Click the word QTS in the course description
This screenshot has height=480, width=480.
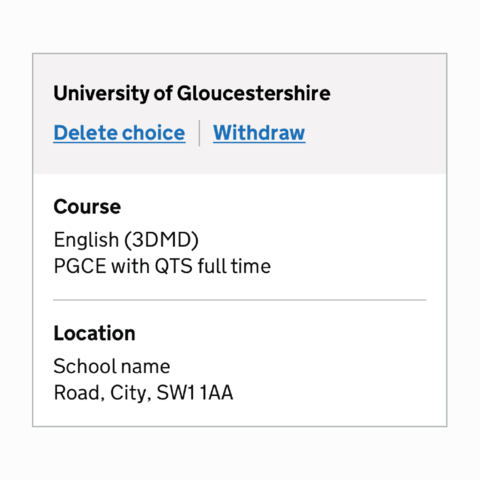pos(174,266)
